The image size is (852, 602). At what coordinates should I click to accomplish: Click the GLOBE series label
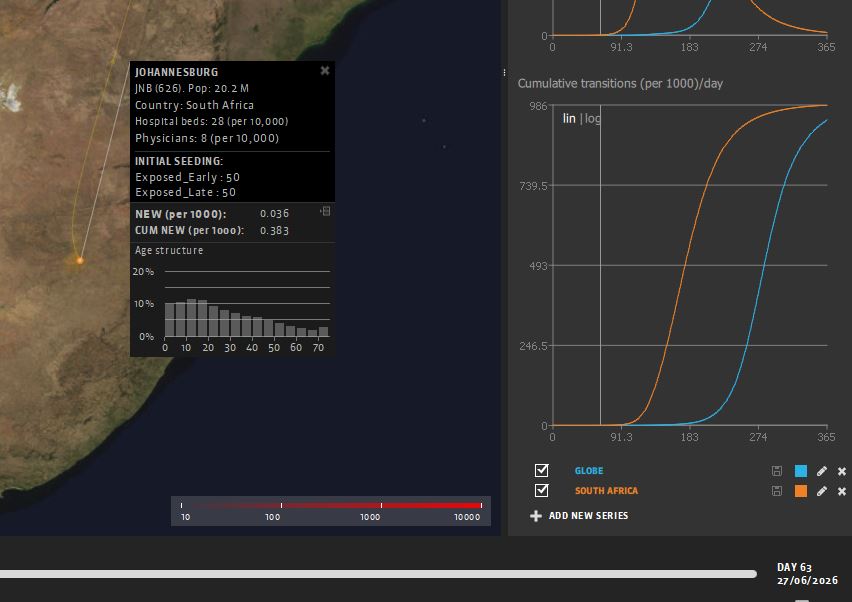(x=589, y=471)
